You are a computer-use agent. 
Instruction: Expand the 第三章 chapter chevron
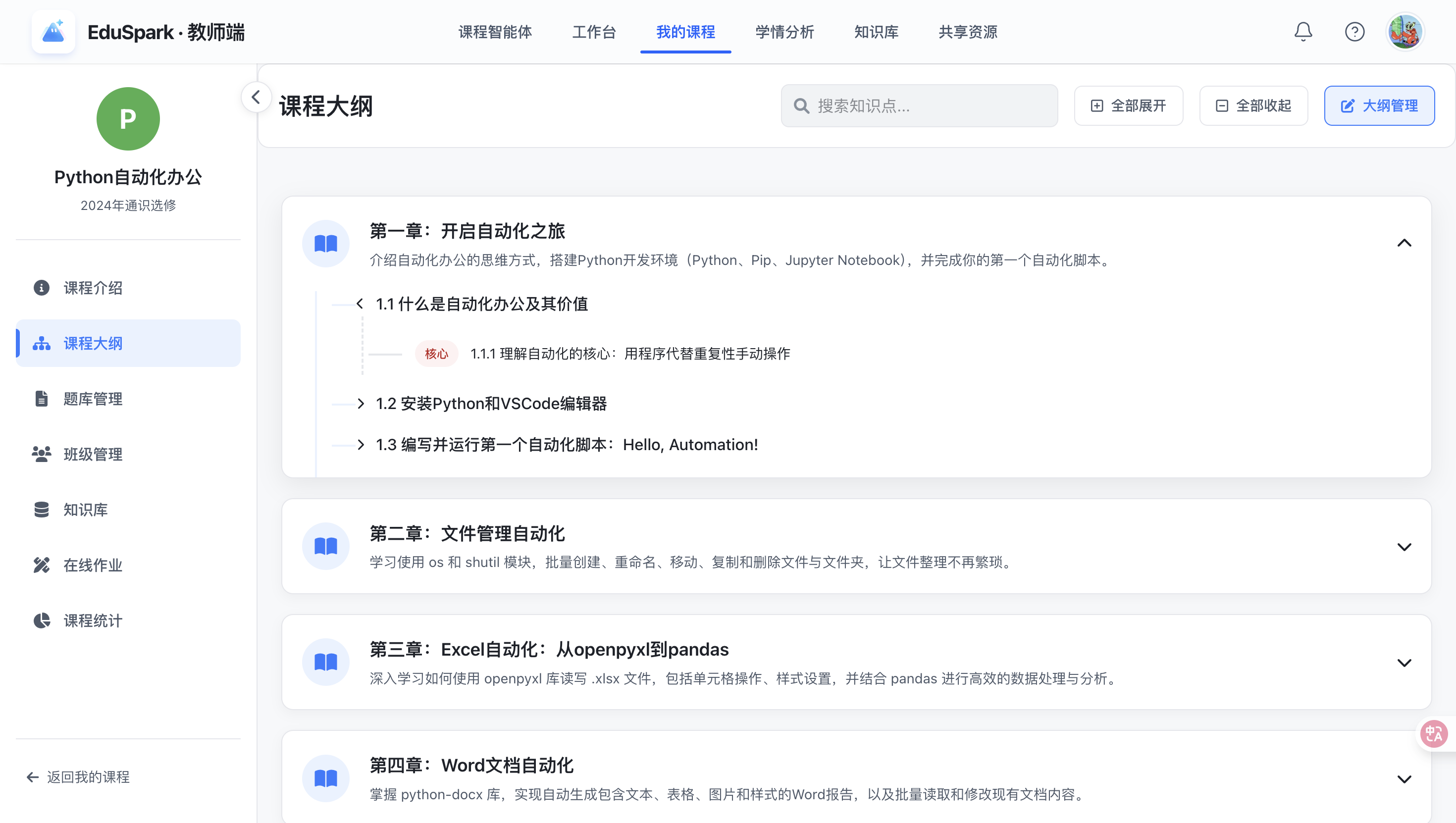[1404, 663]
